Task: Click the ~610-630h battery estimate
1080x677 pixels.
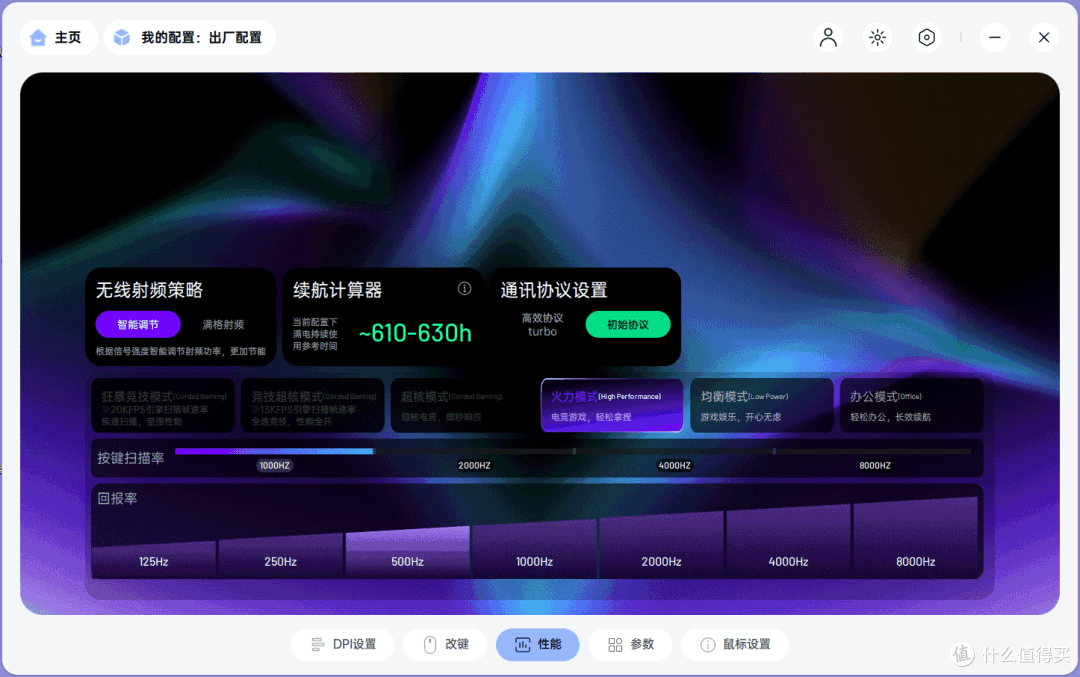Action: click(x=415, y=333)
